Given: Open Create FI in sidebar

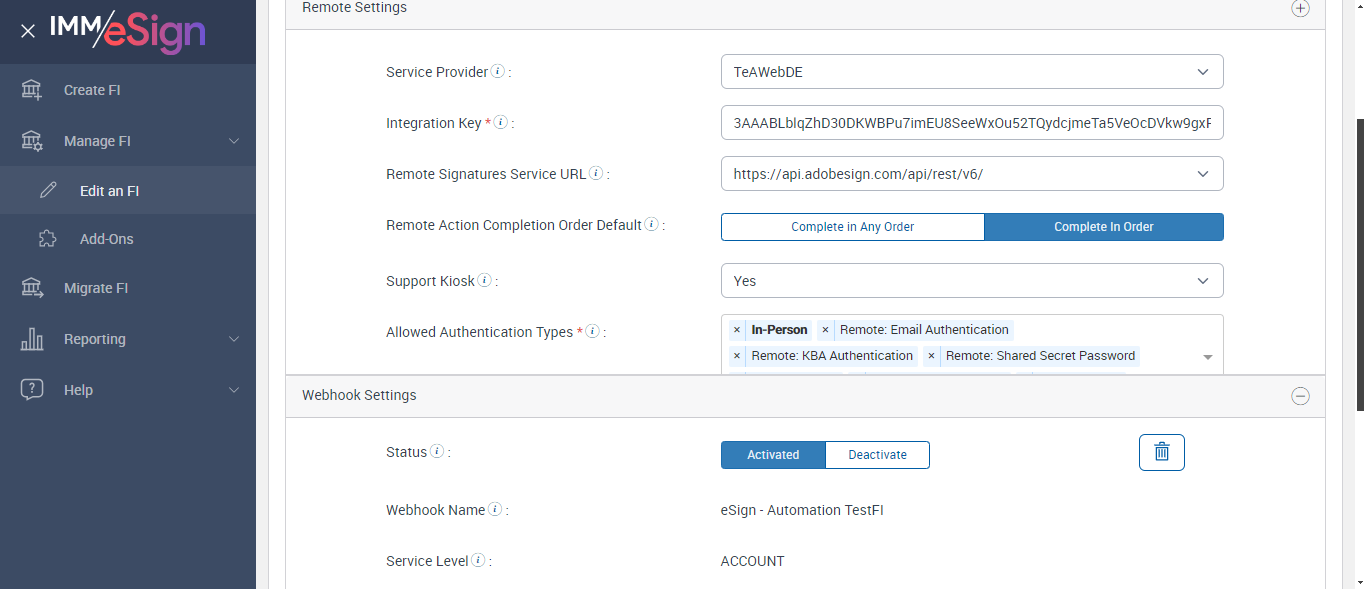Looking at the screenshot, I should click(91, 90).
